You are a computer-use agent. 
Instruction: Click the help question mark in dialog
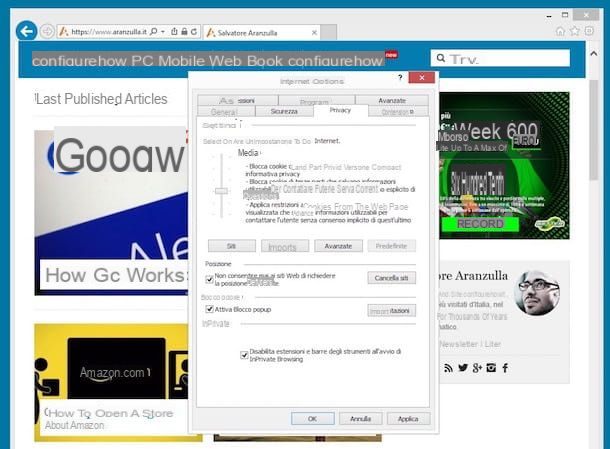(400, 77)
